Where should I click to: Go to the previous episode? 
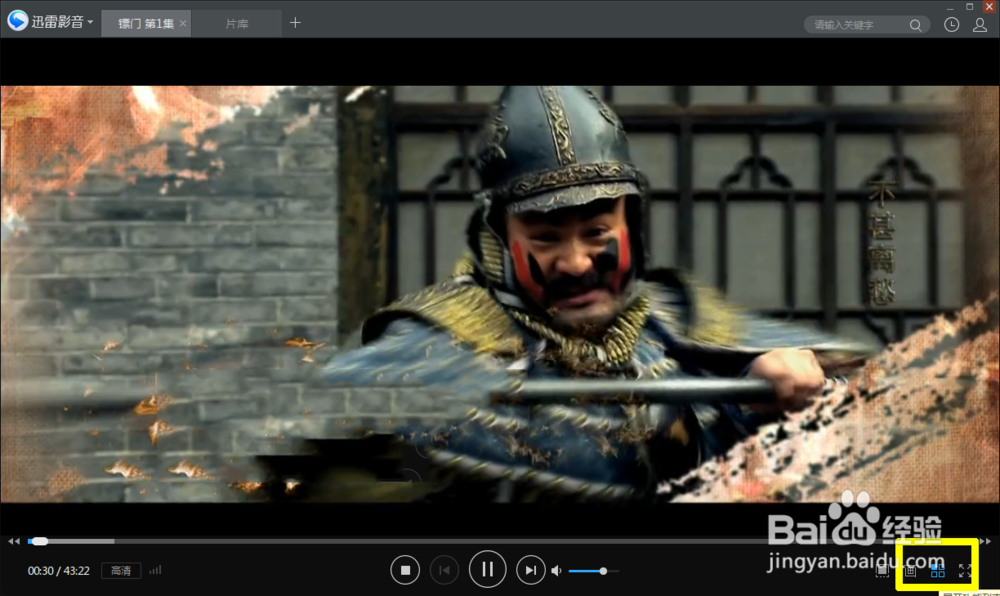tap(445, 570)
